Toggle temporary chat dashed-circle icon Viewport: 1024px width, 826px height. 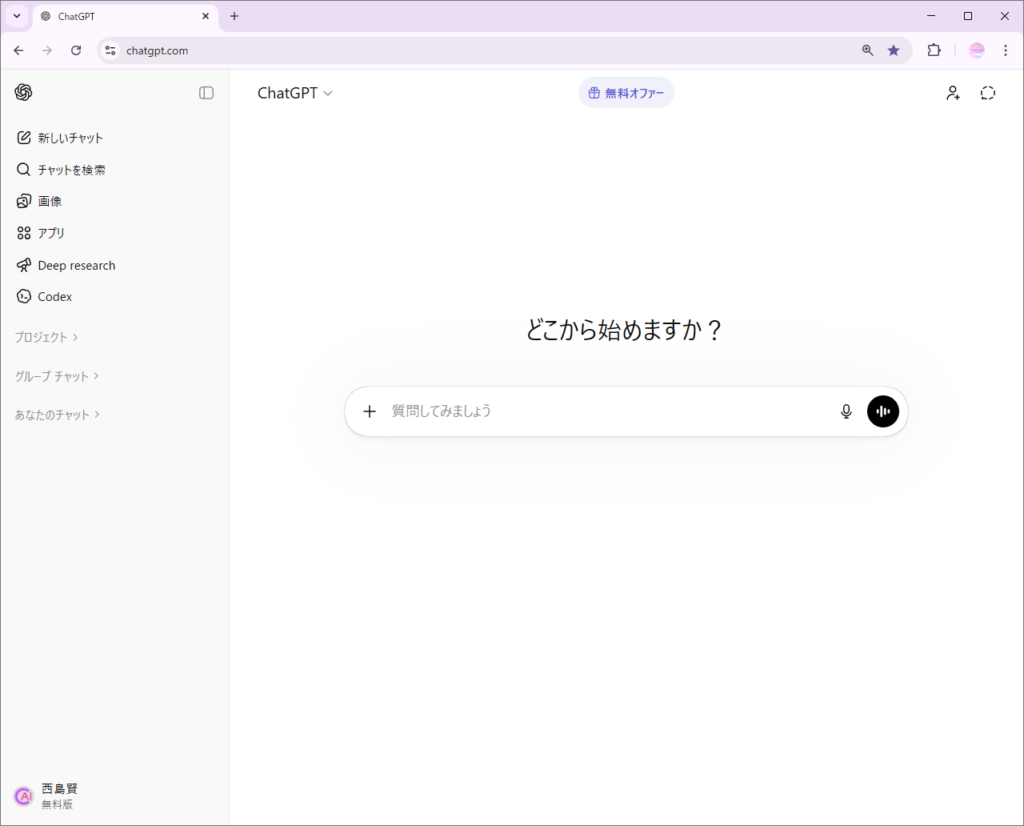pyautogui.click(x=988, y=93)
